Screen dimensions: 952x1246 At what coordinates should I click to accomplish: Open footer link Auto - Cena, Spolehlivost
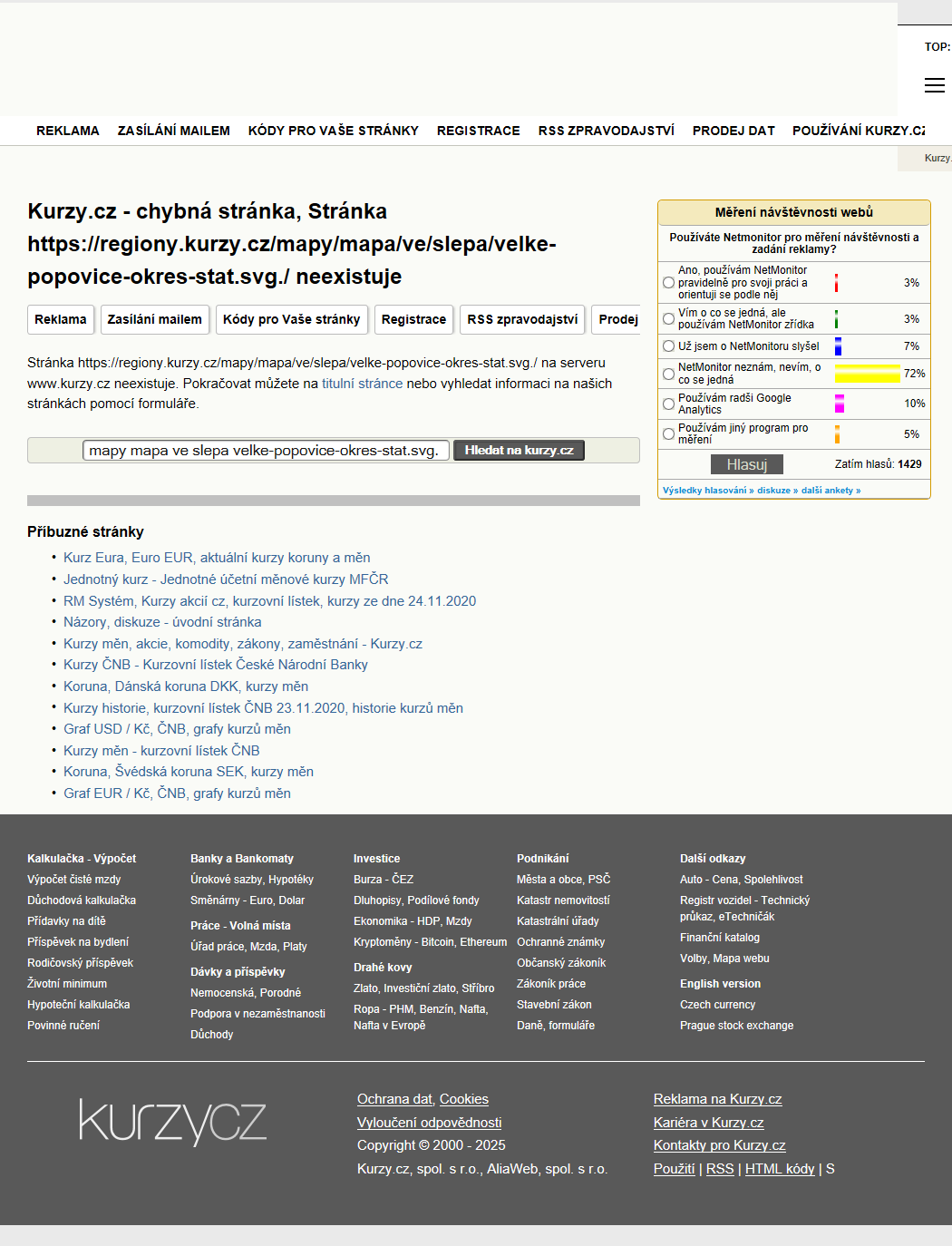point(742,880)
